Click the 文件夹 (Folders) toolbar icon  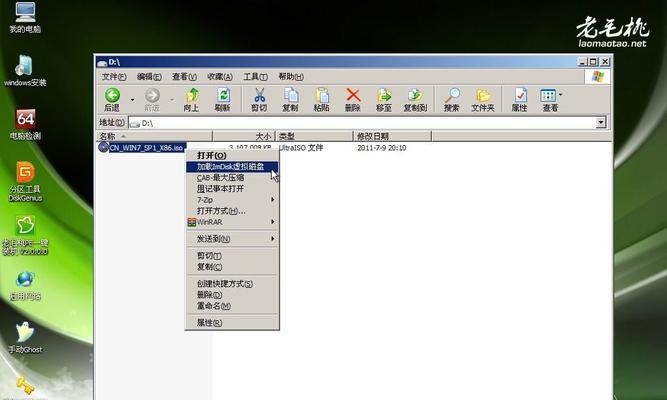pyautogui.click(x=483, y=95)
